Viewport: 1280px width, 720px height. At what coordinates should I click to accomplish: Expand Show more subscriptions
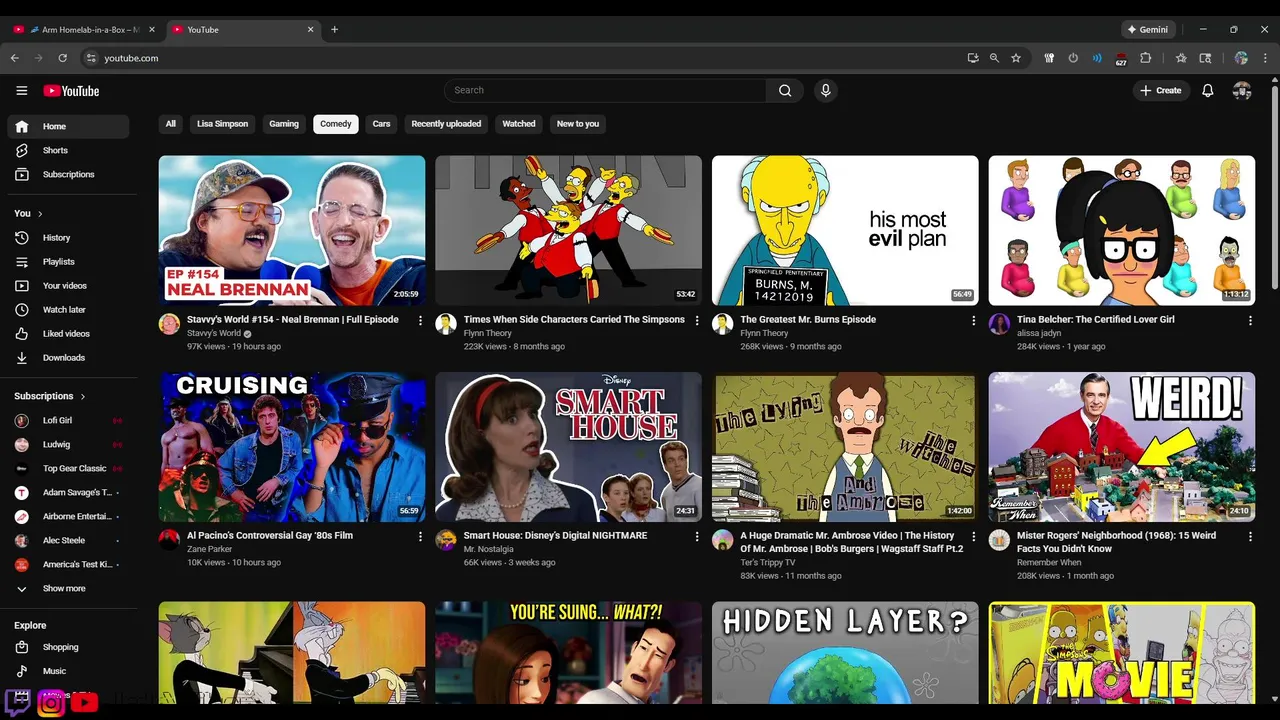point(68,589)
